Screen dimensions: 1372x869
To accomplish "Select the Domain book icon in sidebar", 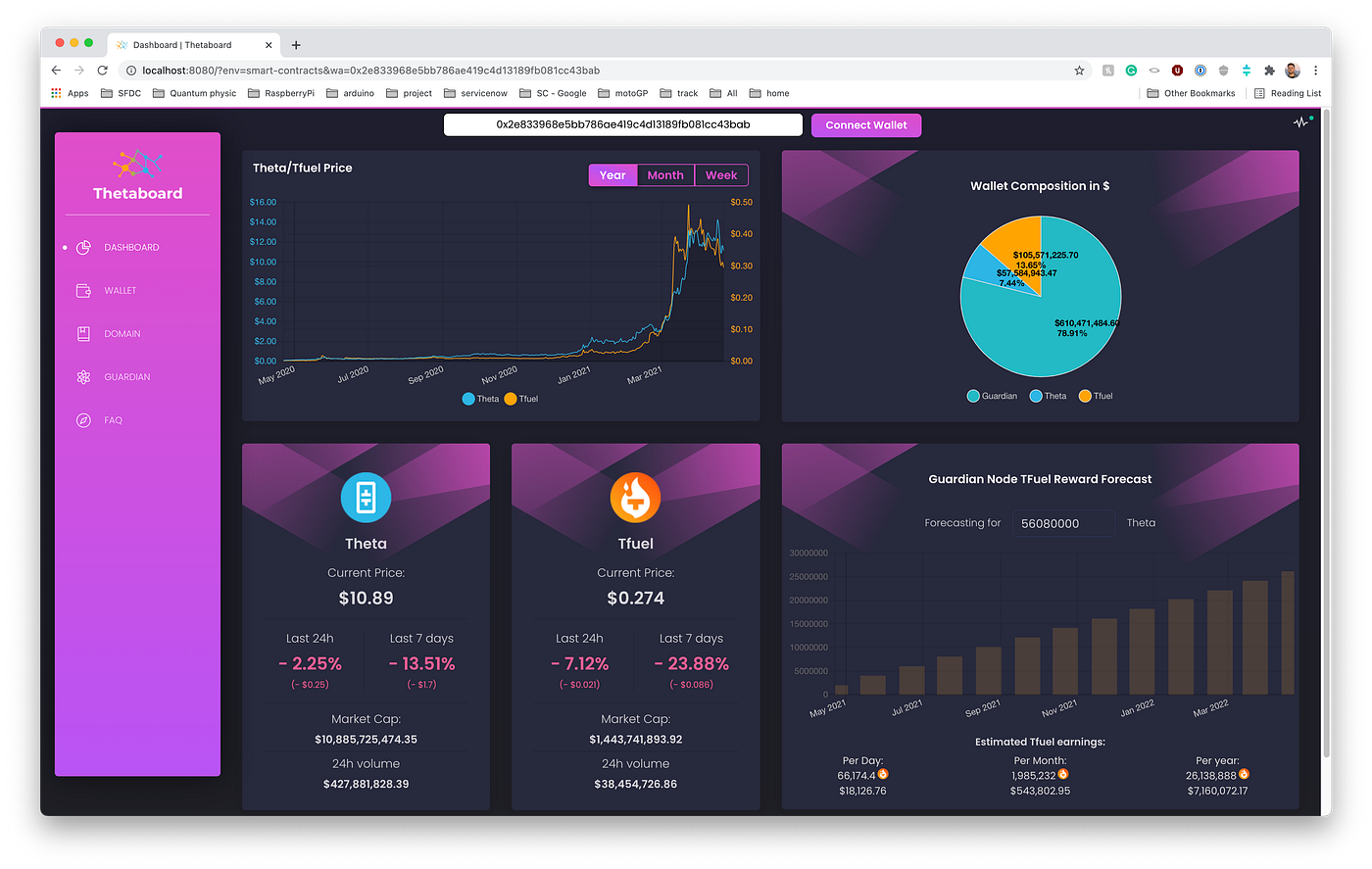I will pos(83,333).
